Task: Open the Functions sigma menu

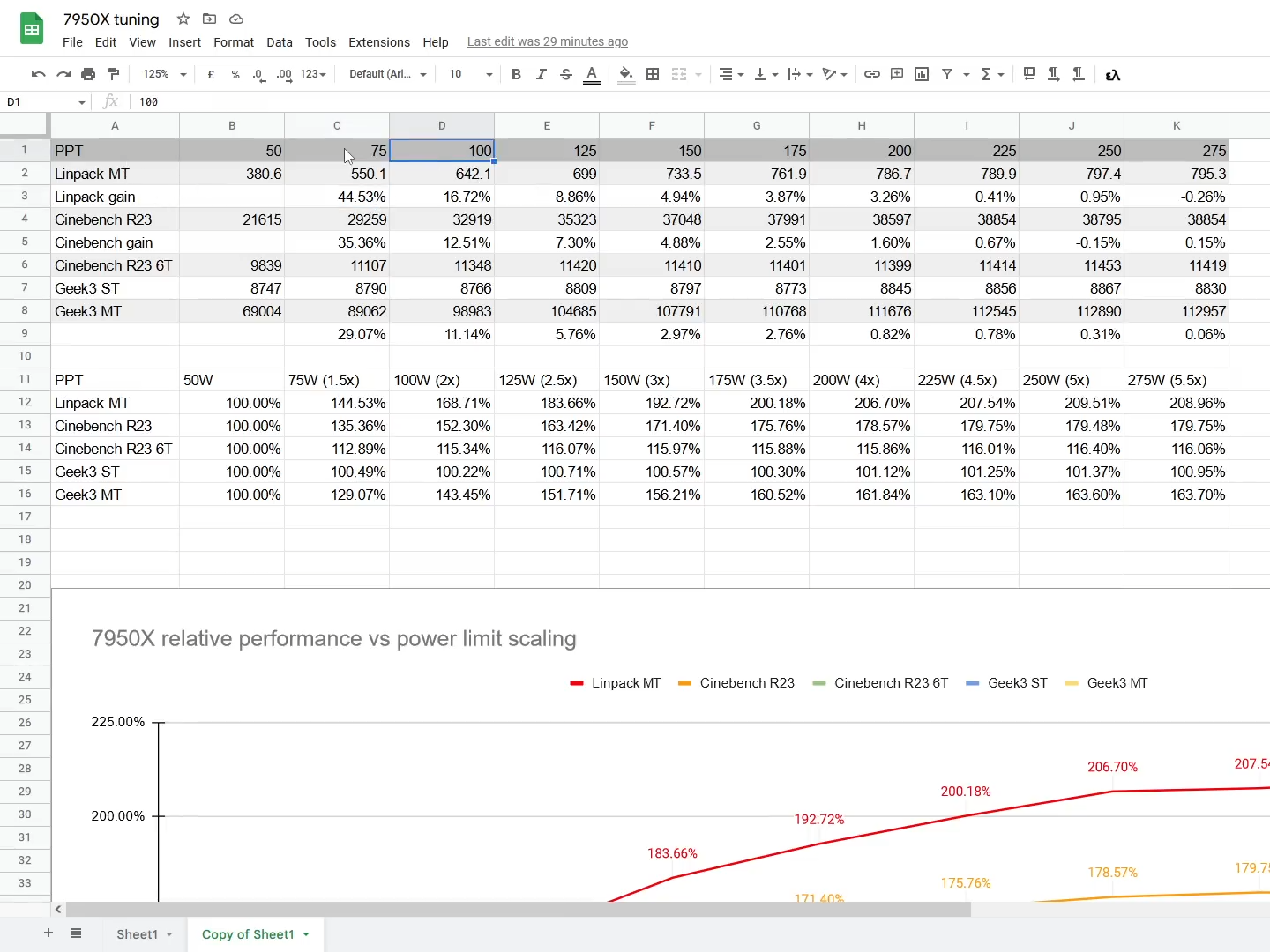Action: pyautogui.click(x=992, y=75)
